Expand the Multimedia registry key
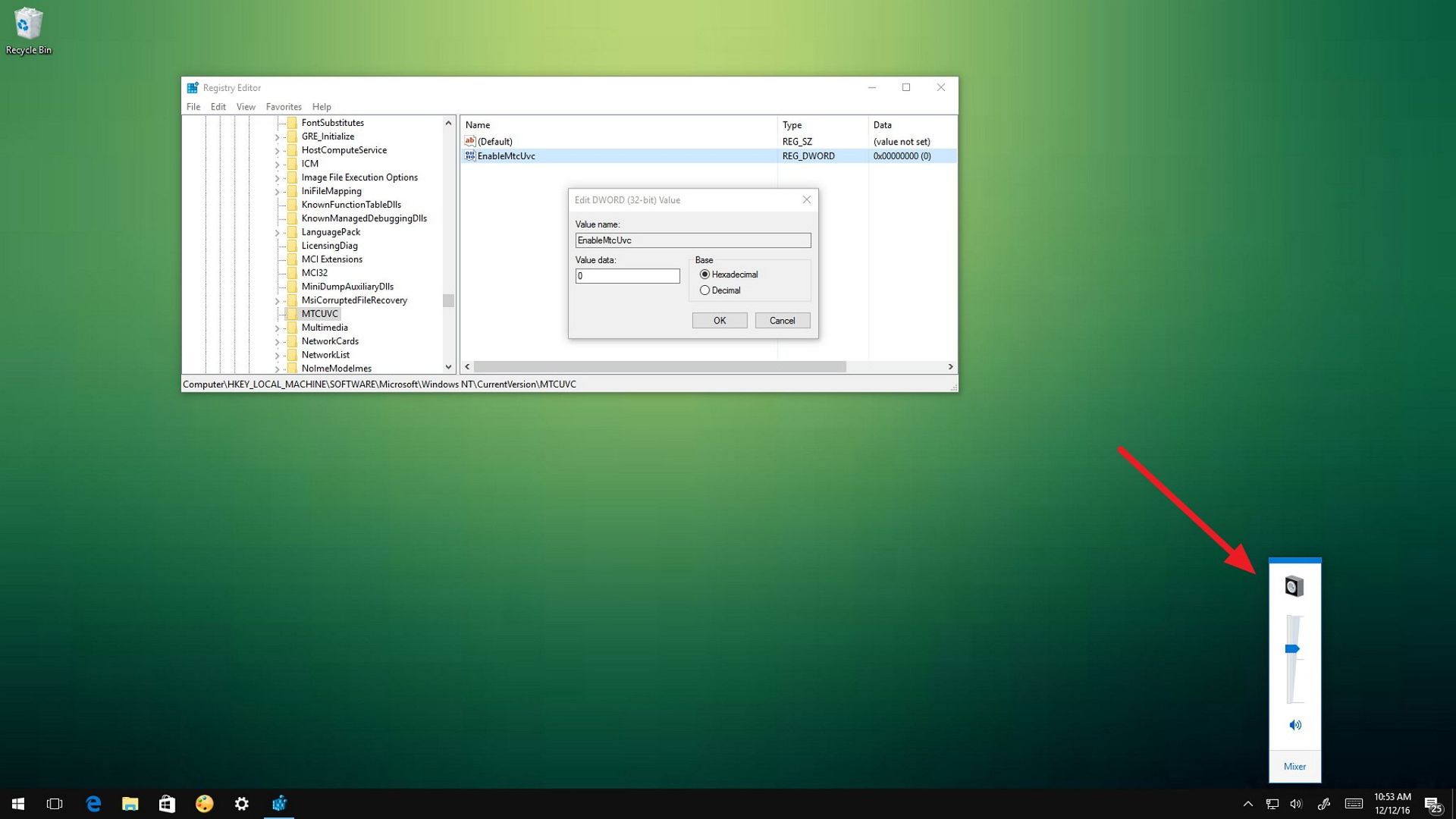This screenshot has height=819, width=1456. 277,328
